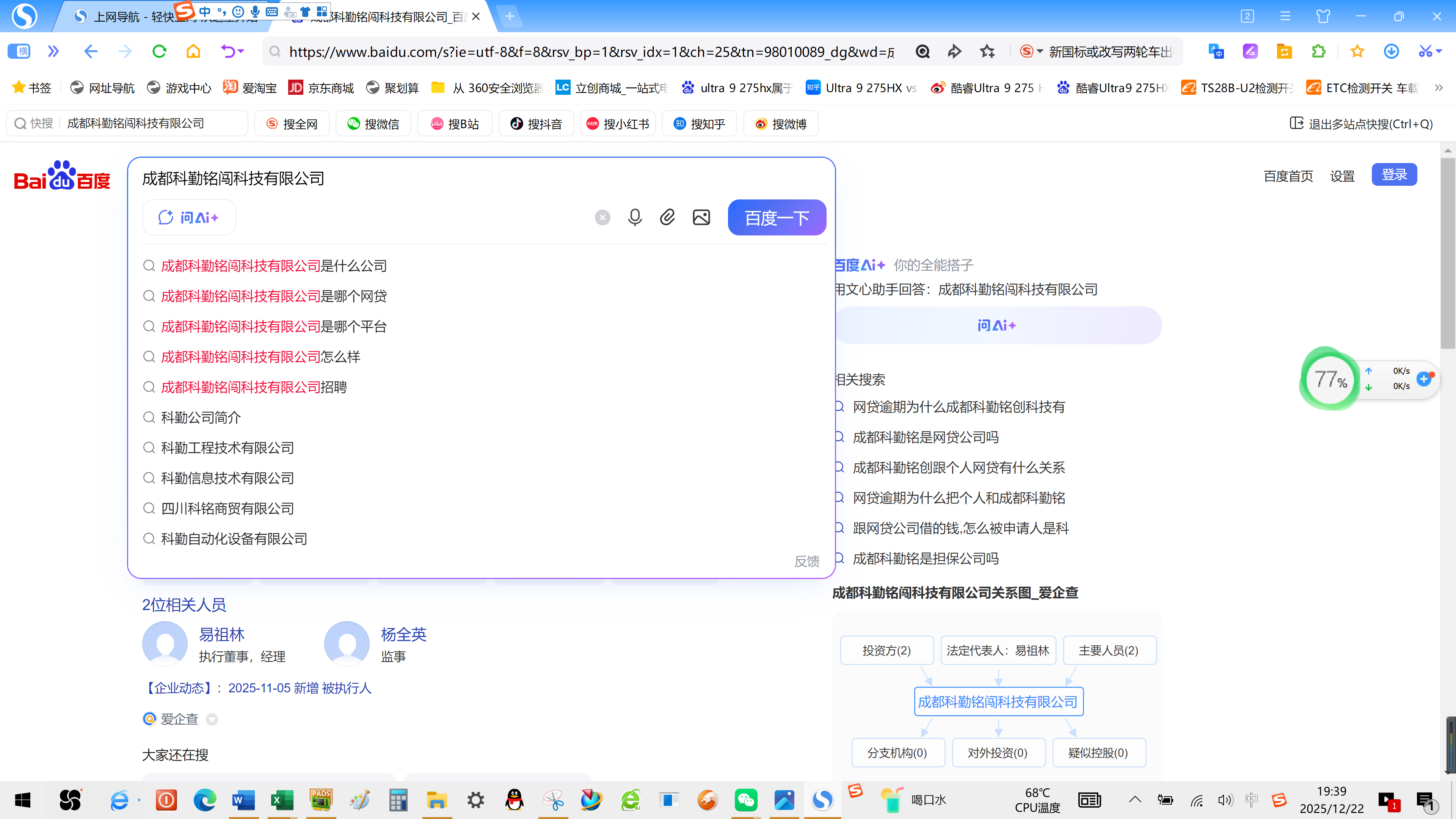This screenshot has width=1456, height=819.
Task: Toggle the 横 sidebar button
Action: tap(19, 52)
